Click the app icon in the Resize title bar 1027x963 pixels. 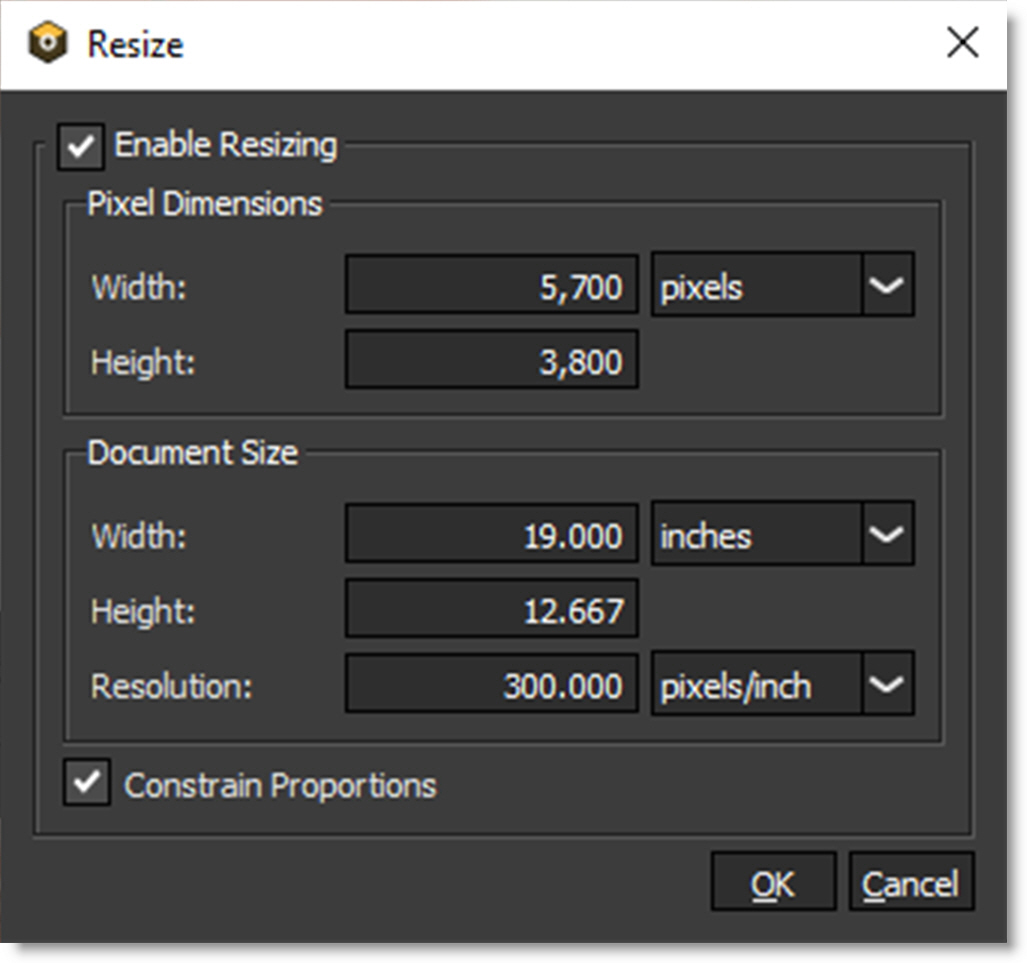[47, 44]
